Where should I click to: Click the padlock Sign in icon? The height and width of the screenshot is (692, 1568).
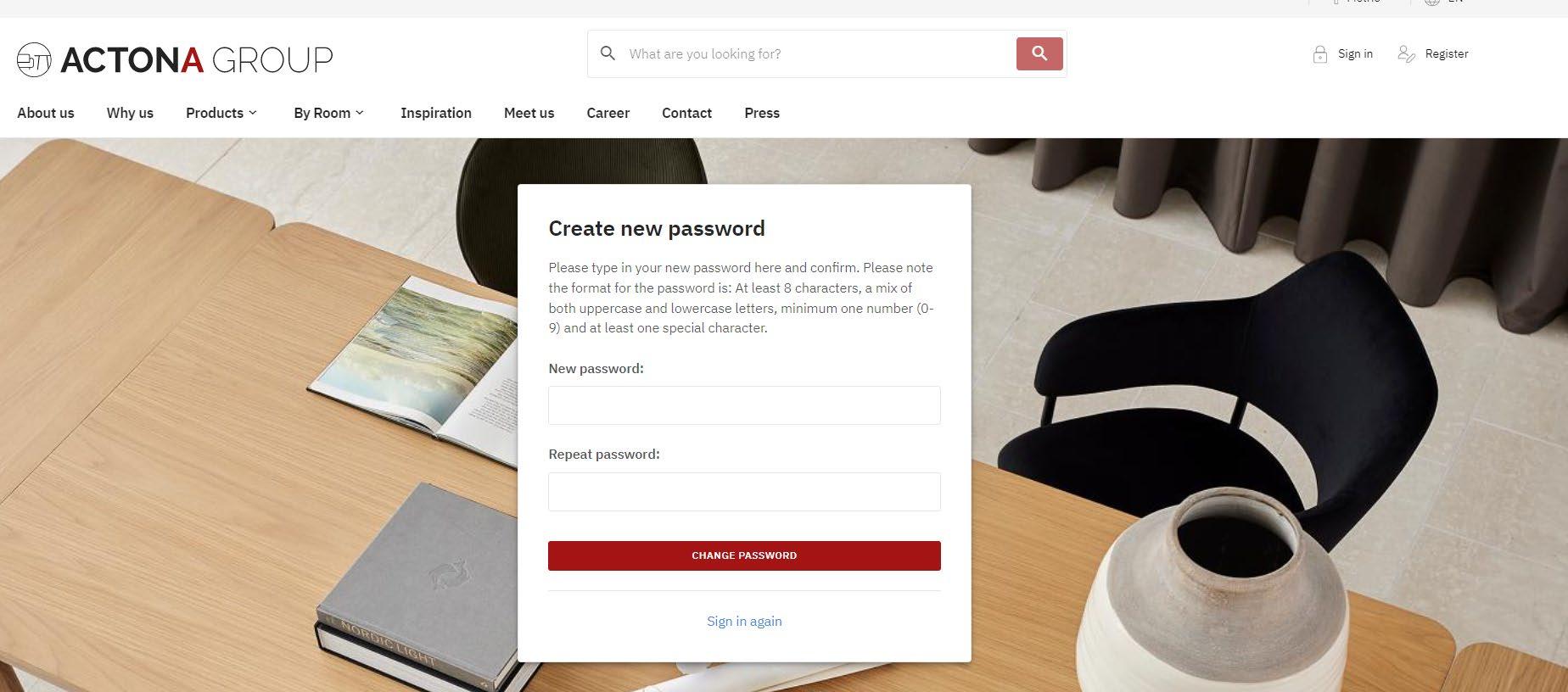(x=1319, y=54)
